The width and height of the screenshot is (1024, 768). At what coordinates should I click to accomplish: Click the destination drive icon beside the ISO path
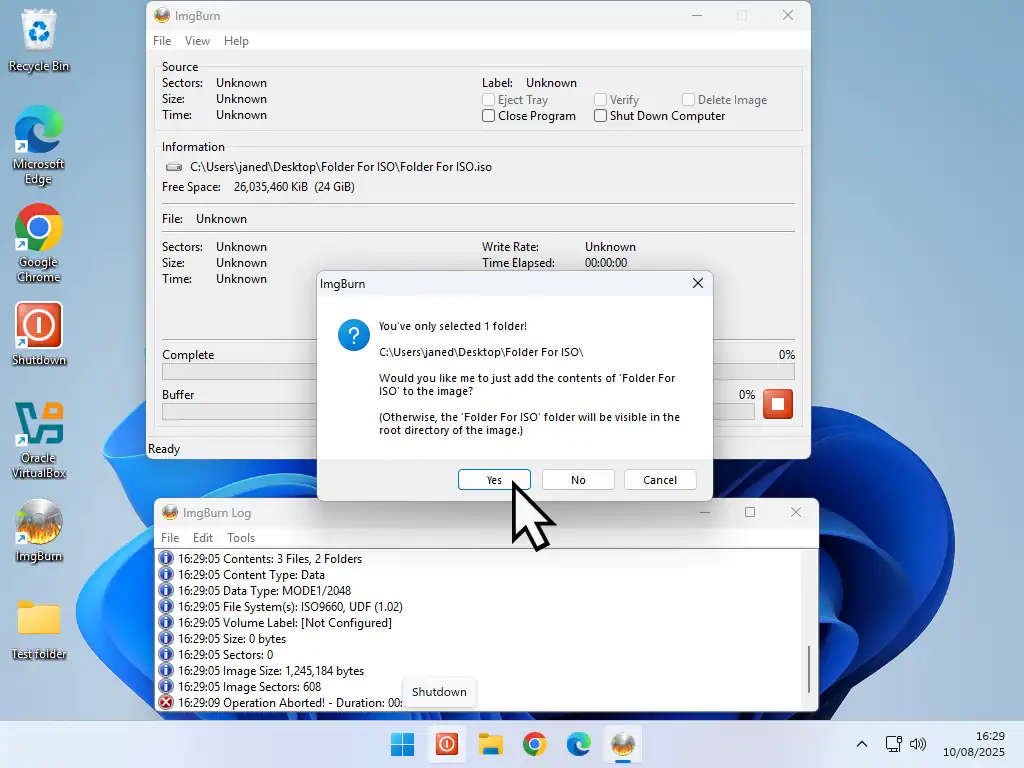point(174,167)
